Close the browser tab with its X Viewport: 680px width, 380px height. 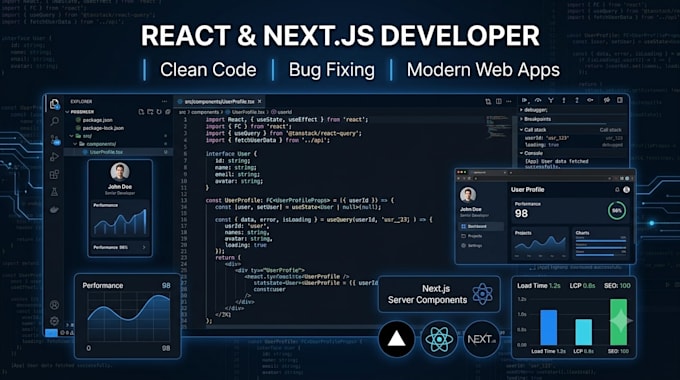(505, 173)
